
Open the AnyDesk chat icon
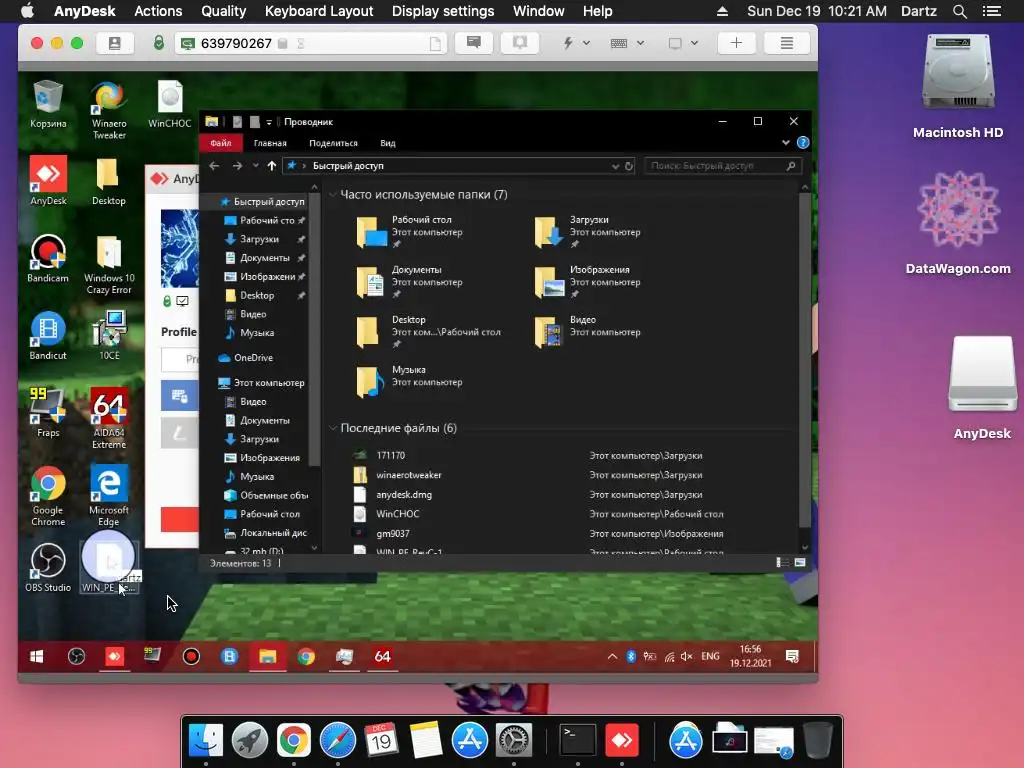[x=474, y=43]
